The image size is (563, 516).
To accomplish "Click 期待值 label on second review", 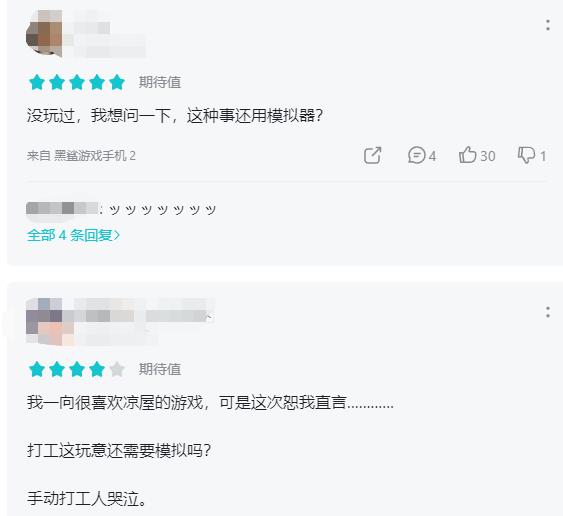I will [160, 369].
